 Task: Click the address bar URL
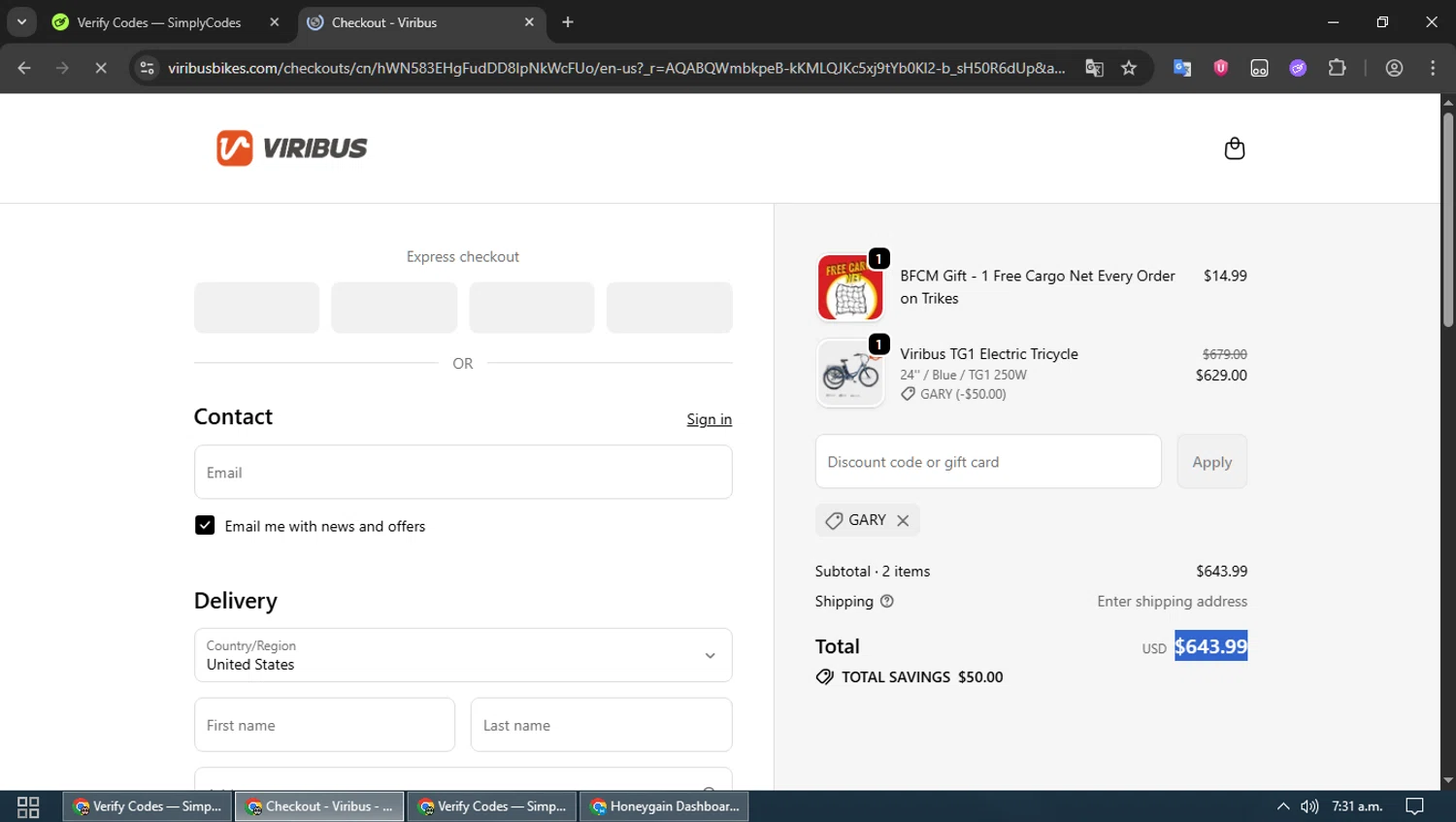[616, 68]
